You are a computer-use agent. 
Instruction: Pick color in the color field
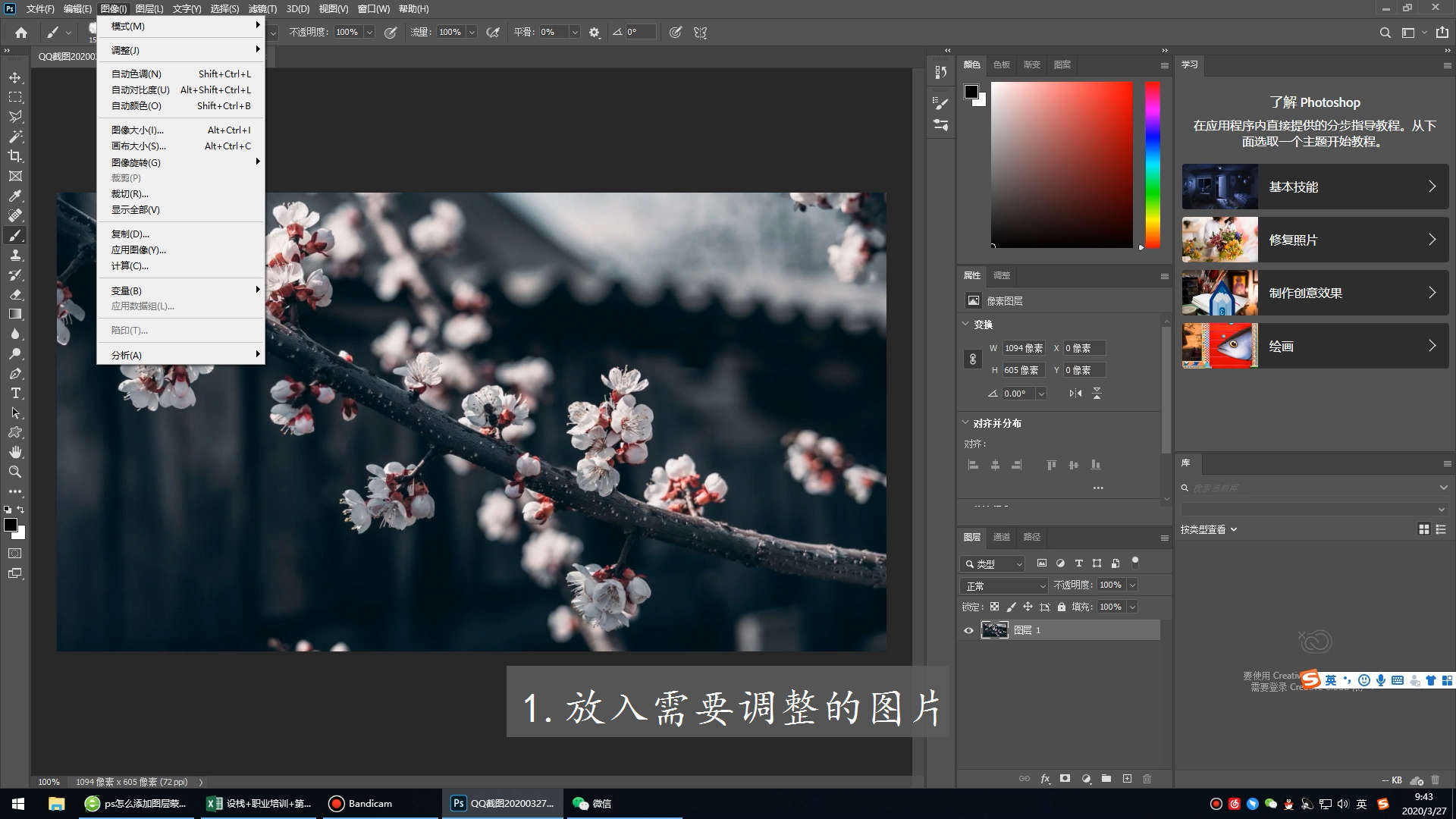tap(1062, 165)
